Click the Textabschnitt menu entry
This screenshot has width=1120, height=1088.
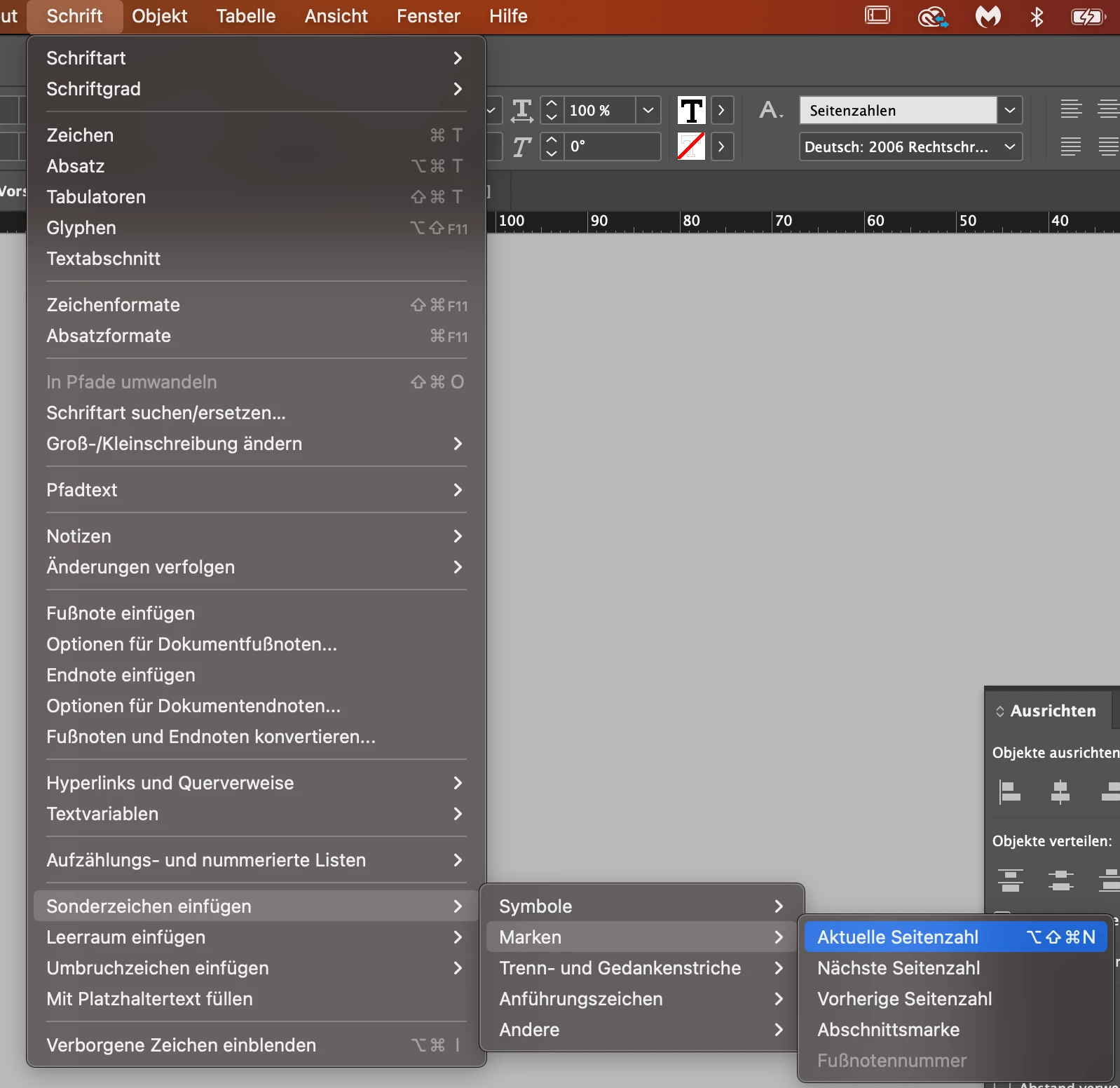point(256,259)
